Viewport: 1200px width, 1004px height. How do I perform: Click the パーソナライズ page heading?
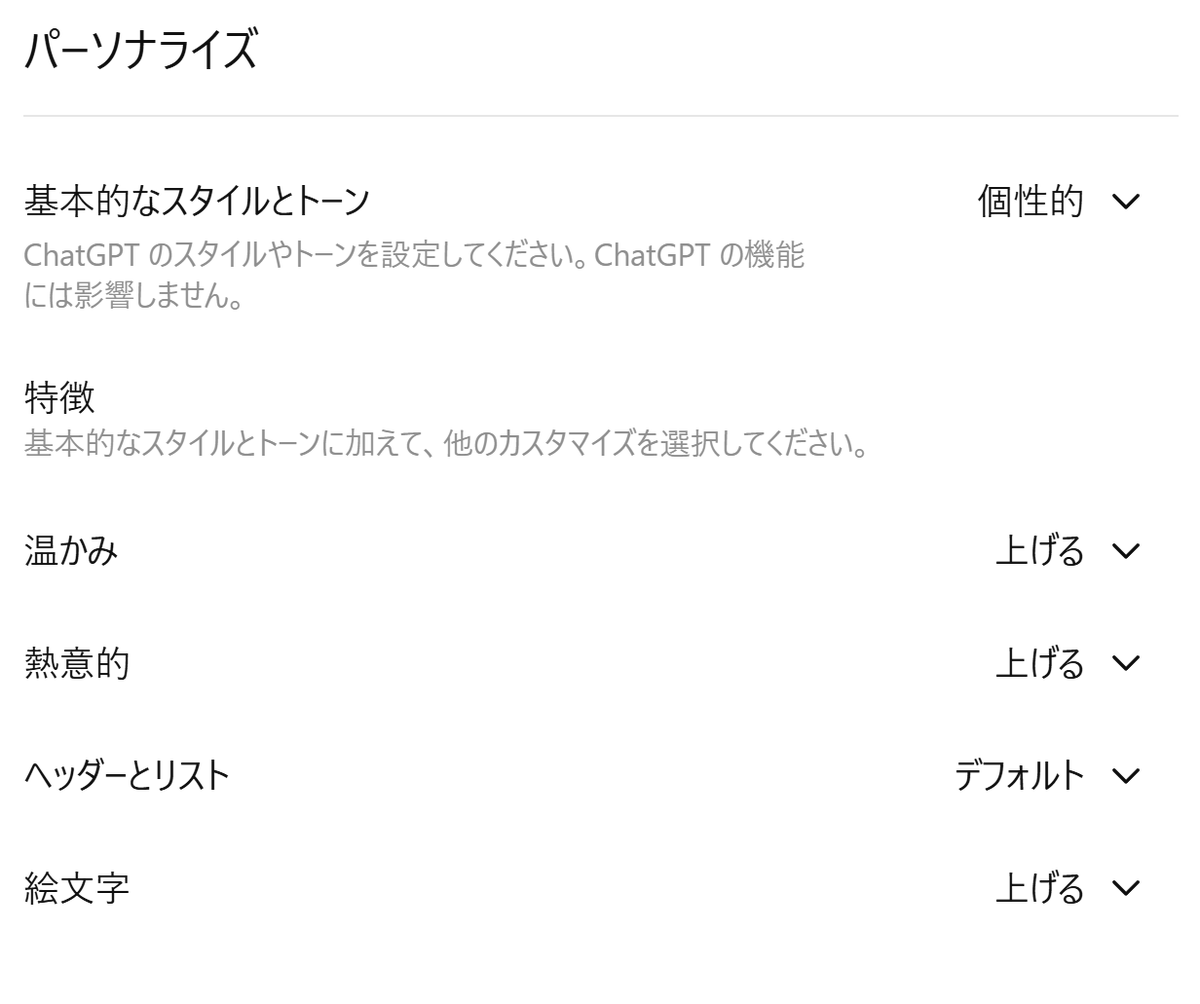(141, 51)
